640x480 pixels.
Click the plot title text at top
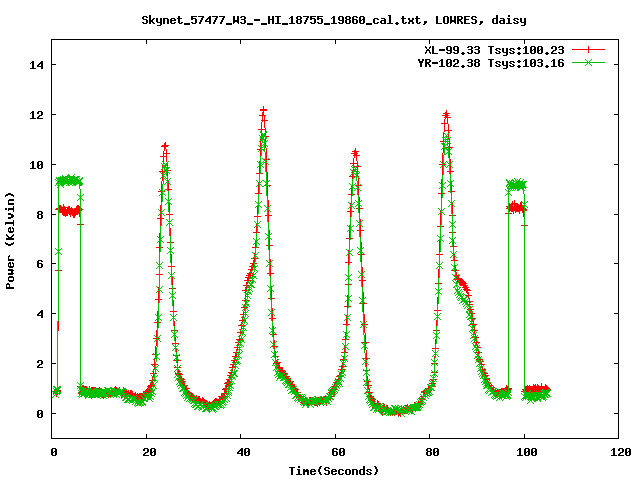click(x=320, y=19)
